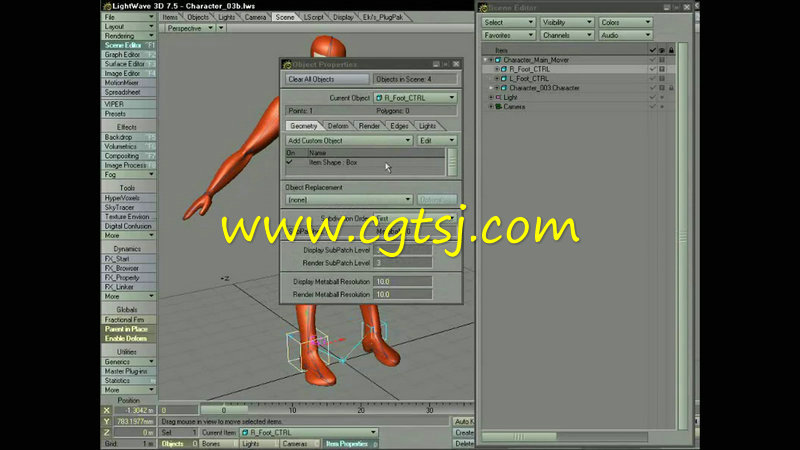This screenshot has height=450, width=800.
Task: Toggle Parent in Place
Action: pos(129,330)
